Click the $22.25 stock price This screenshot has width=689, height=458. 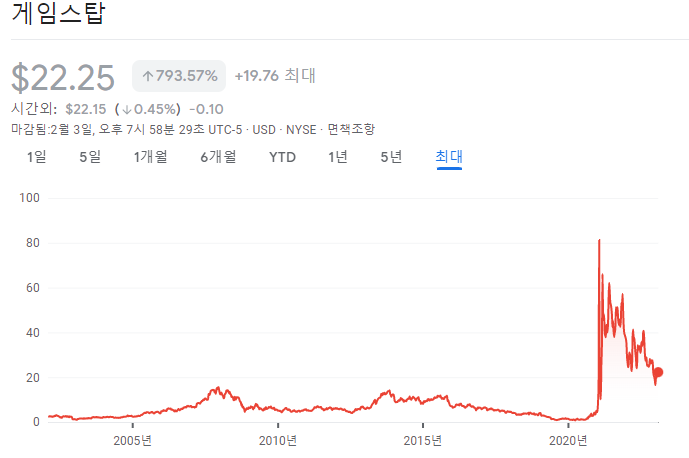[62, 78]
